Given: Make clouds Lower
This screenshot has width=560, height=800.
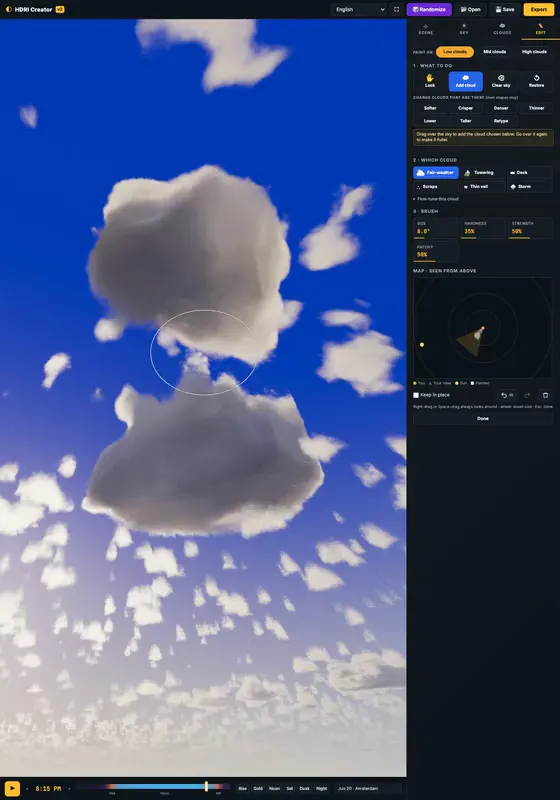Looking at the screenshot, I should coord(430,121).
